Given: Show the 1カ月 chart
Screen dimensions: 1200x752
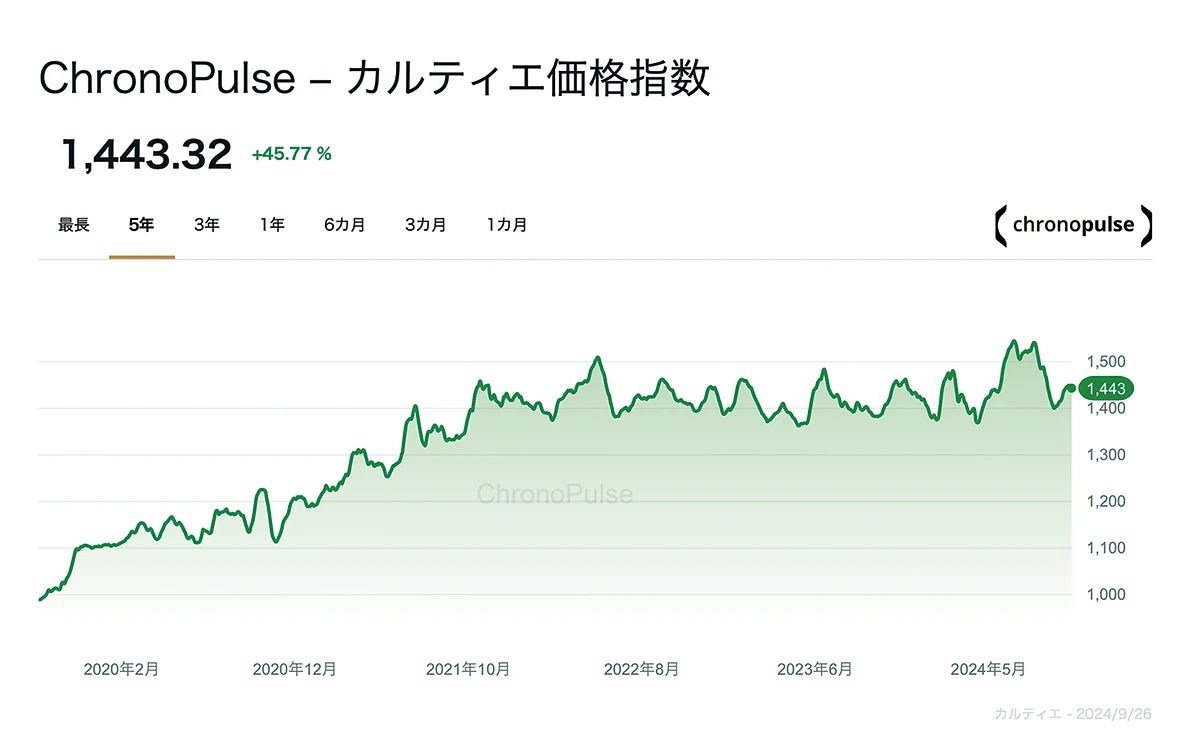Looking at the screenshot, I should tap(507, 225).
